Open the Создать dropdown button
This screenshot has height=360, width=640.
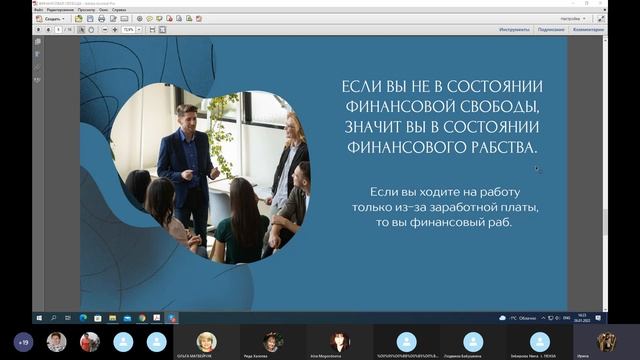tap(51, 19)
